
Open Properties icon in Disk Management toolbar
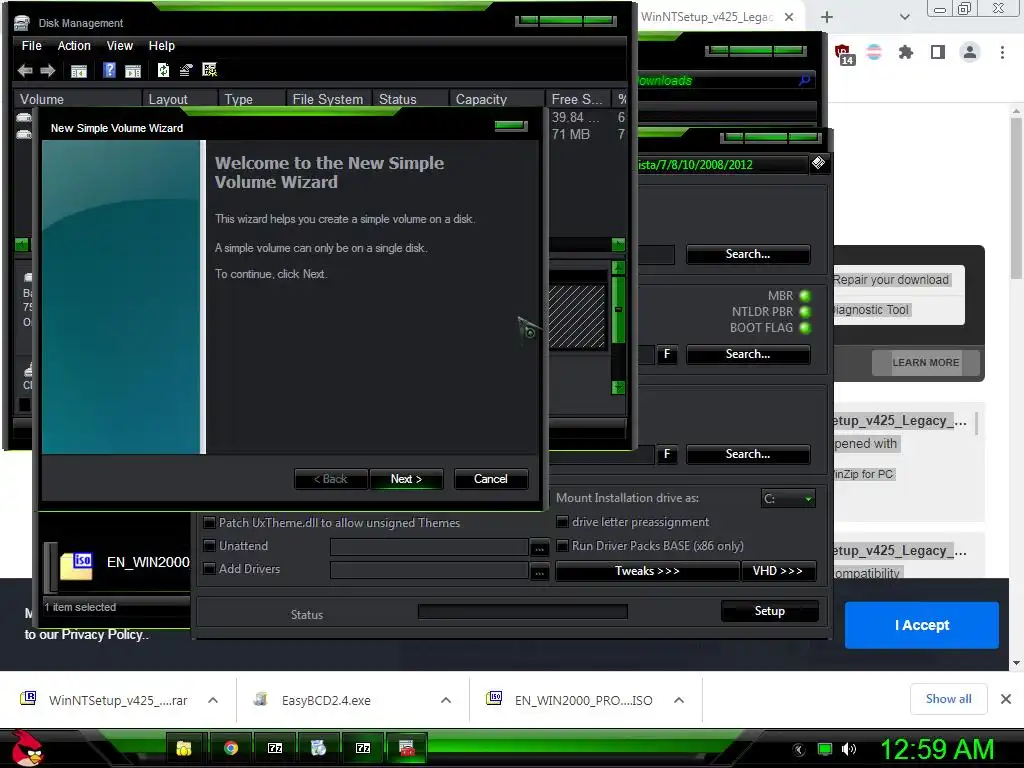(186, 70)
